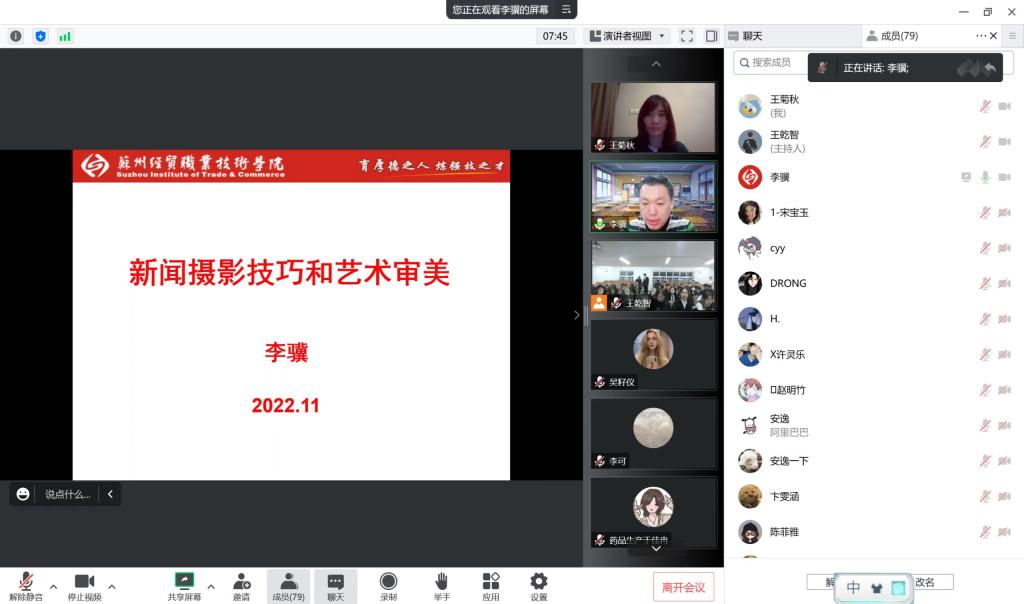Open 共享屏幕 screen share icon
Viewport: 1024px width, 604px height.
coord(184,585)
